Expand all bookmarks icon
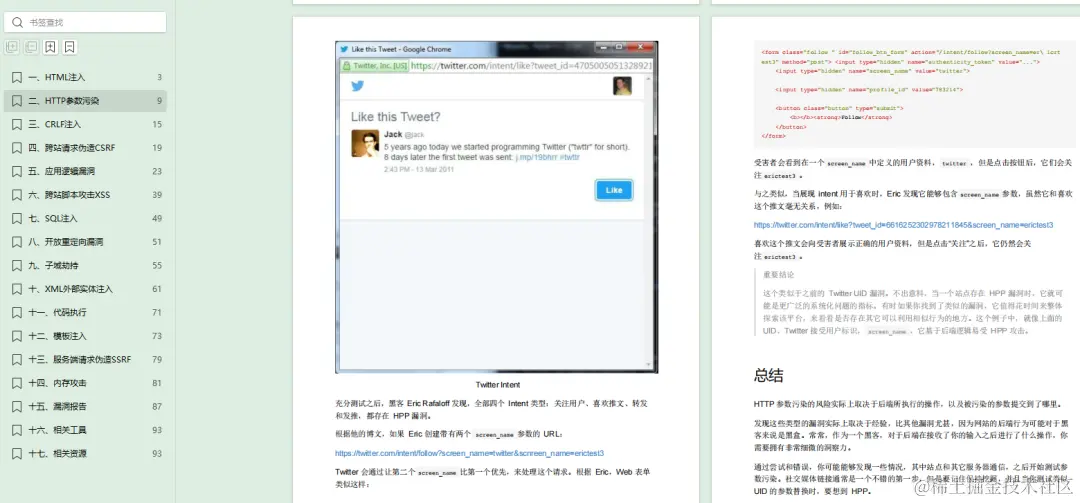1080x503 pixels. tap(12, 48)
